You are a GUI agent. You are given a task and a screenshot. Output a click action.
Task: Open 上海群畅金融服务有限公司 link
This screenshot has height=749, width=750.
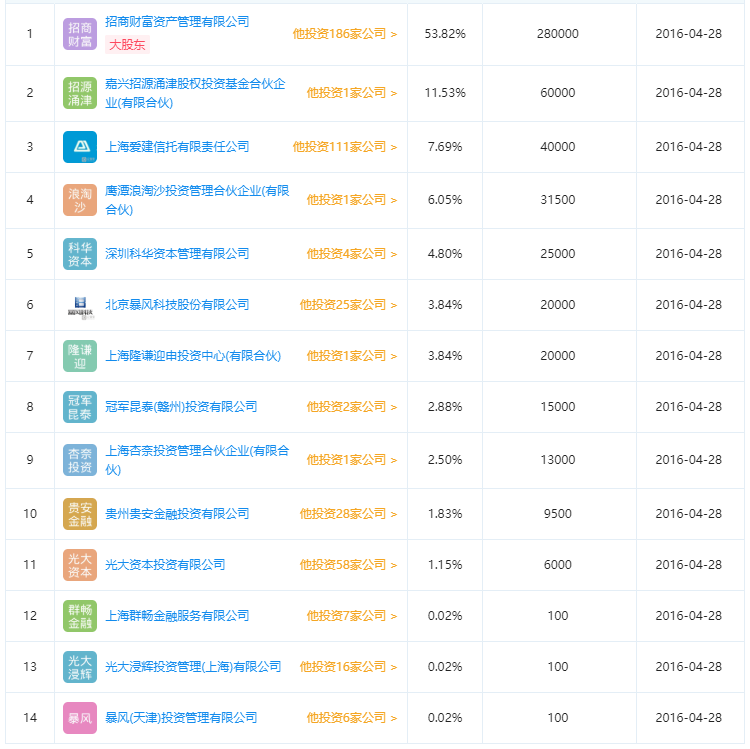[177, 616]
